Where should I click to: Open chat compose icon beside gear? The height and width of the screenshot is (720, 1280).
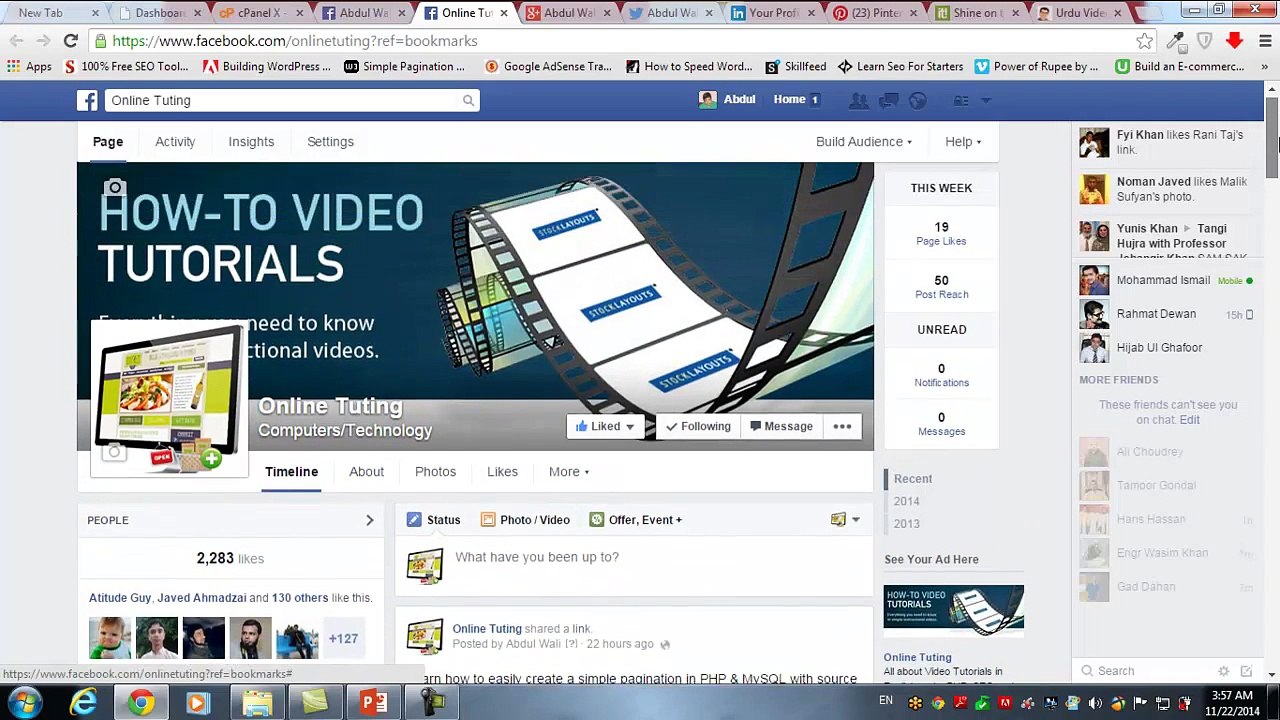pyautogui.click(x=1246, y=672)
